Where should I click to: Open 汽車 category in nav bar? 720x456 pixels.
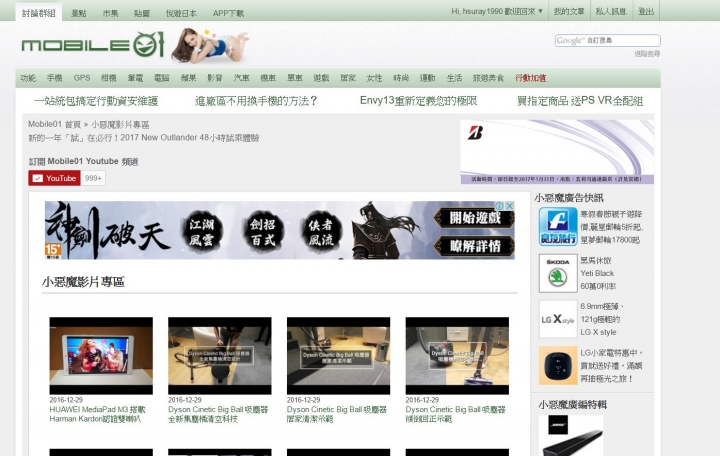(x=242, y=78)
